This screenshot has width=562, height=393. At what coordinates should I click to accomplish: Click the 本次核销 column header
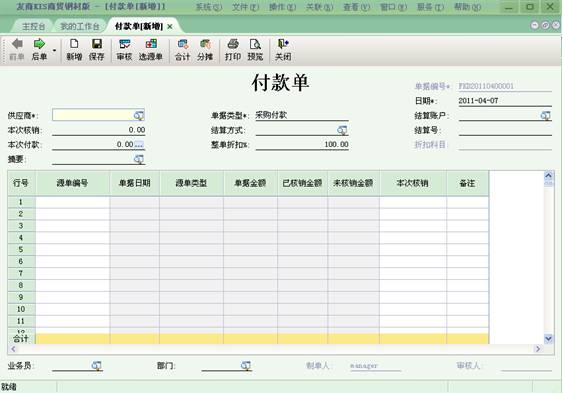point(413,183)
